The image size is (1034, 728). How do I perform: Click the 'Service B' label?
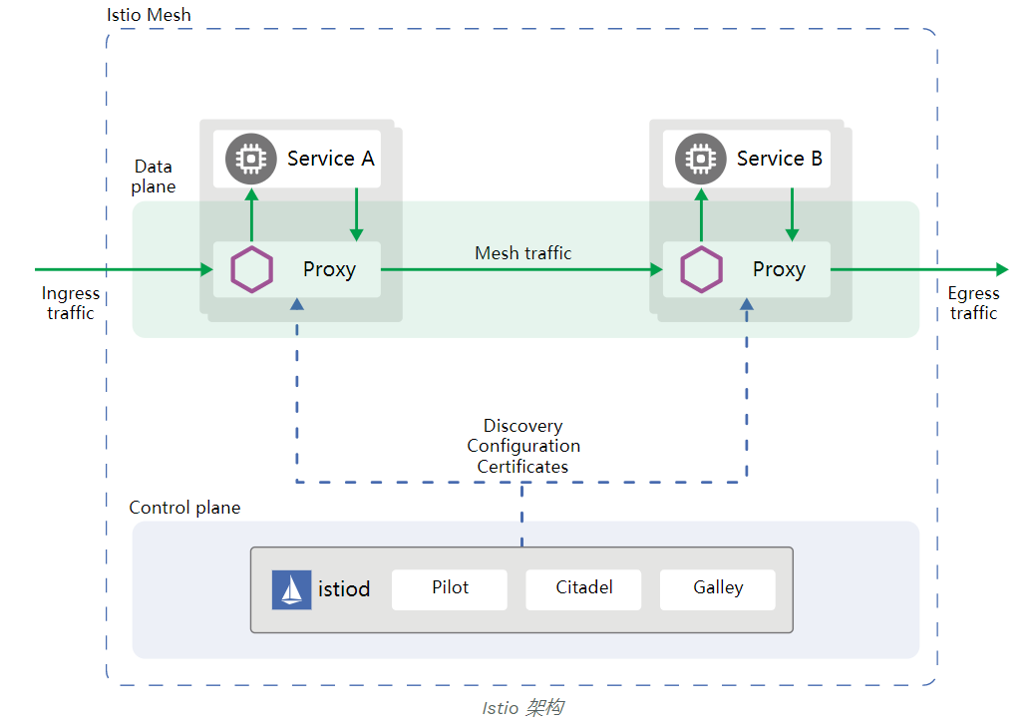[779, 159]
